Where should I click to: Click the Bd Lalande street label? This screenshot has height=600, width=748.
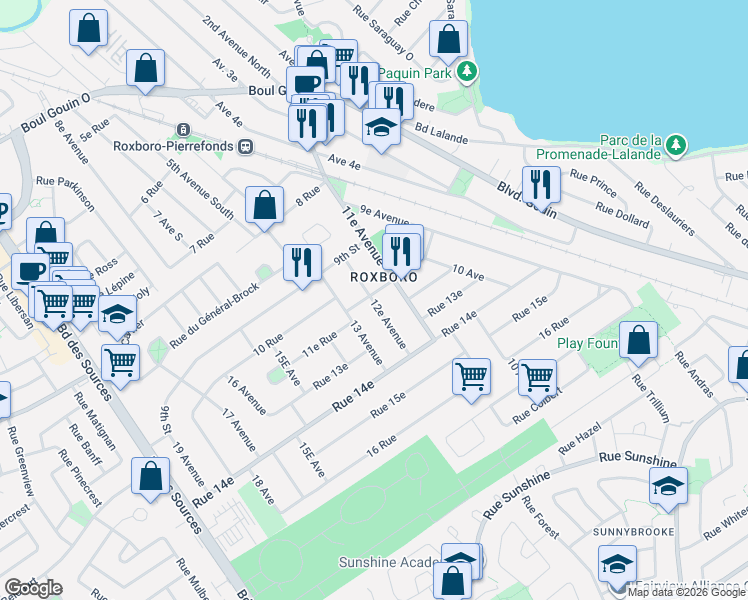[441, 134]
